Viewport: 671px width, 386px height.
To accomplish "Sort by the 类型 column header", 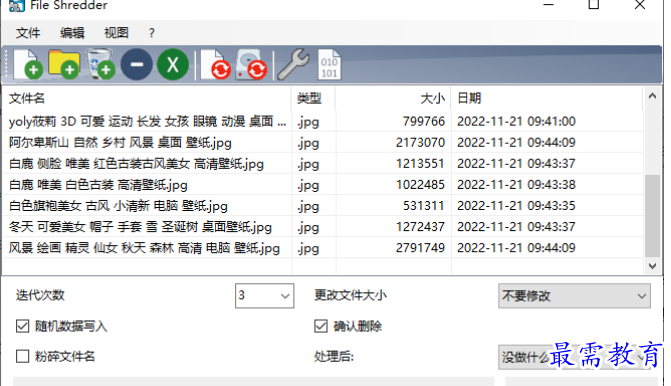I will pos(313,98).
